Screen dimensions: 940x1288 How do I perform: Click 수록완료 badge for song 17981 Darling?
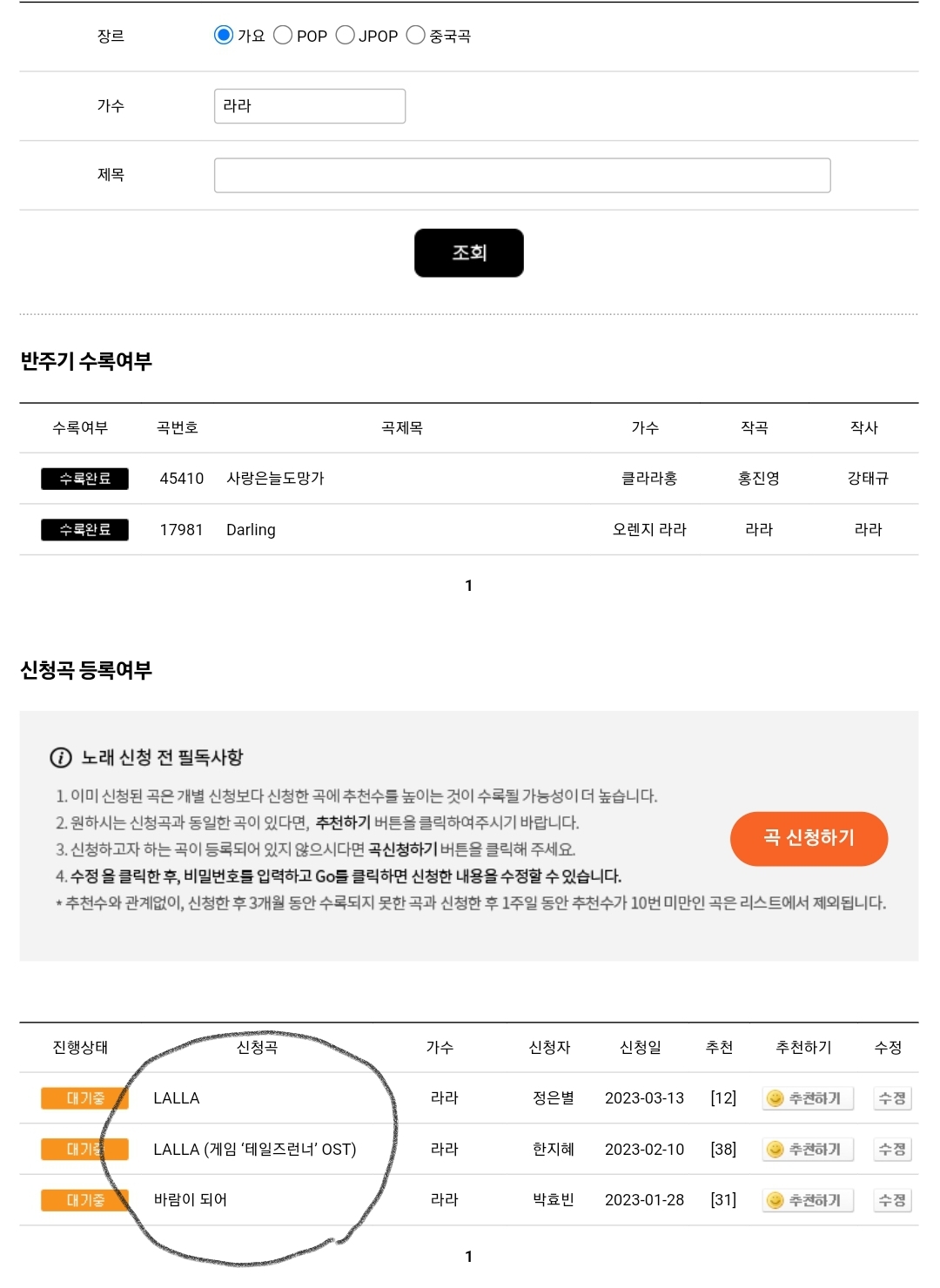tap(84, 530)
